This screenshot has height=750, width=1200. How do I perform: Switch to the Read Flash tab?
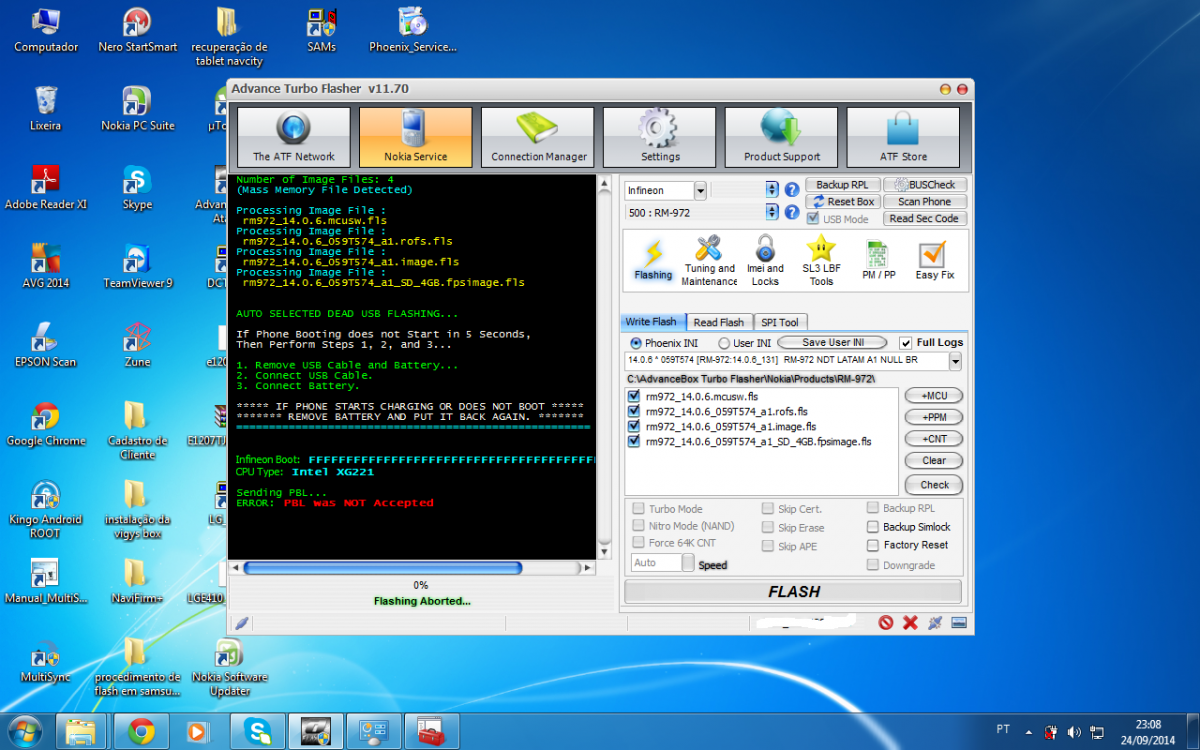point(718,322)
